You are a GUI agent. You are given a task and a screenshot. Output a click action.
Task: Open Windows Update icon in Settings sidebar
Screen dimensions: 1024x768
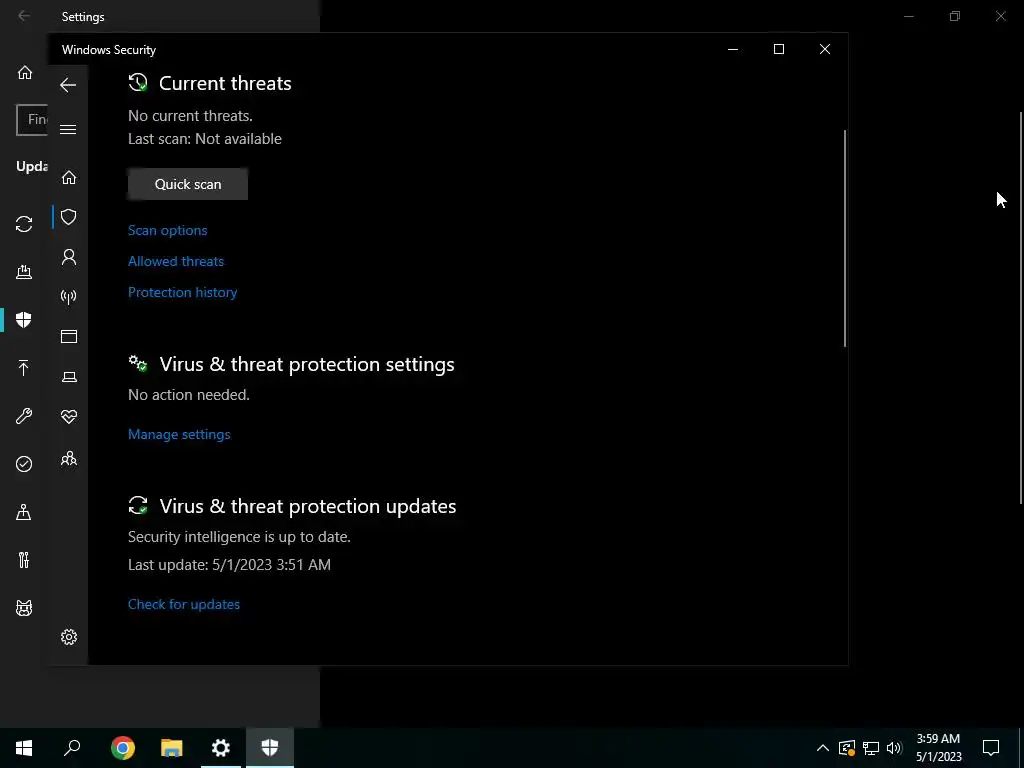click(24, 224)
